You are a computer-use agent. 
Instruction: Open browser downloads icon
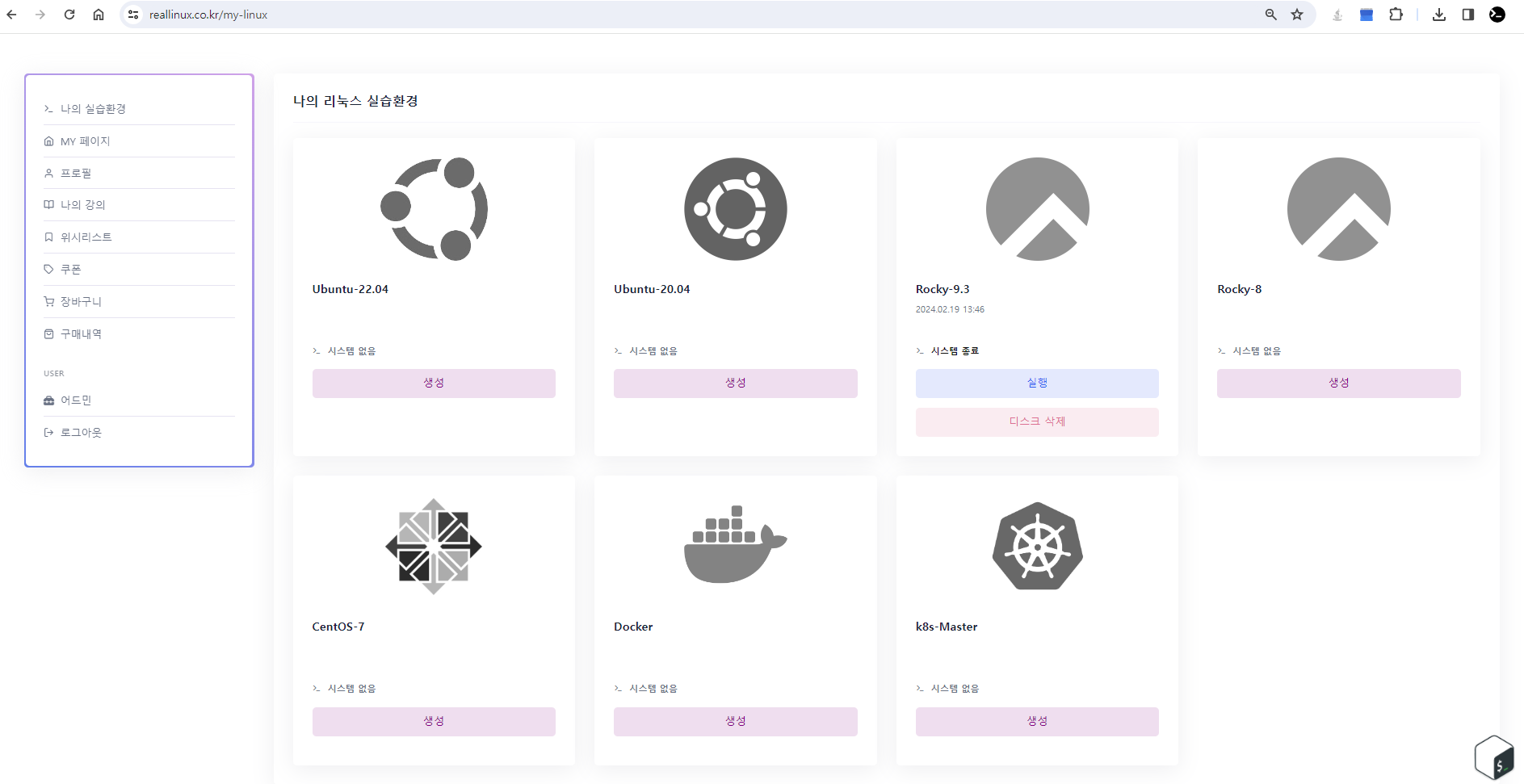[x=1439, y=15]
